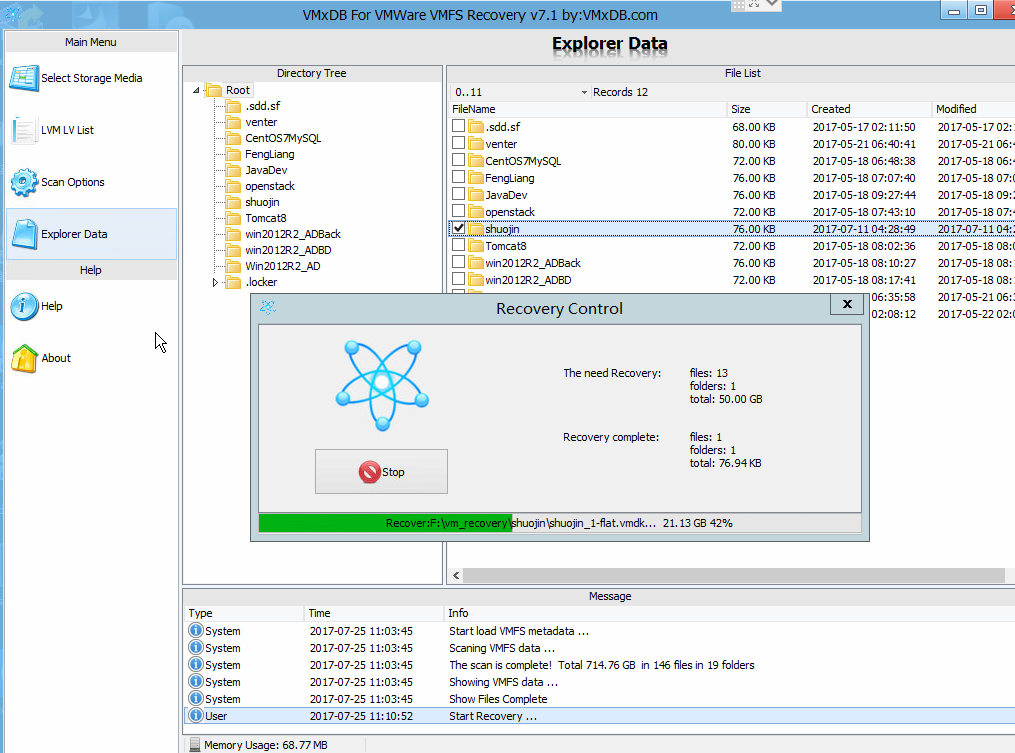Click win2012R2_ADBD folder icon in Directory Tree

(x=233, y=250)
